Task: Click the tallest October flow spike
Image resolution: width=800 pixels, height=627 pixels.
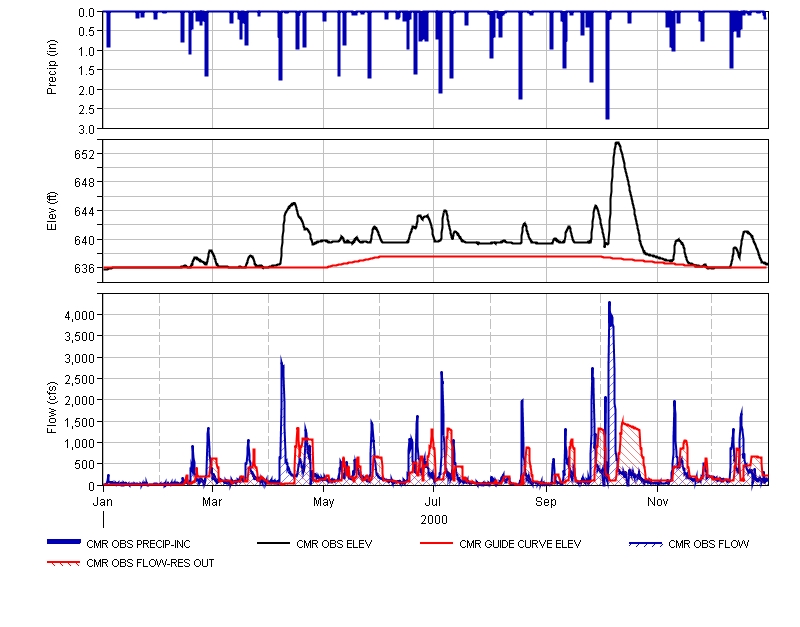Action: point(610,304)
